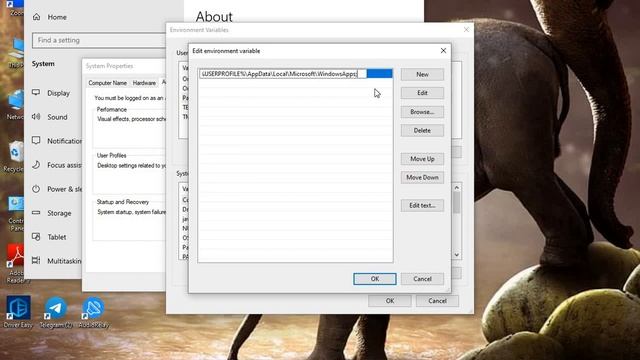Click Find a setting search box
This screenshot has width=640, height=360.
coord(99,40)
